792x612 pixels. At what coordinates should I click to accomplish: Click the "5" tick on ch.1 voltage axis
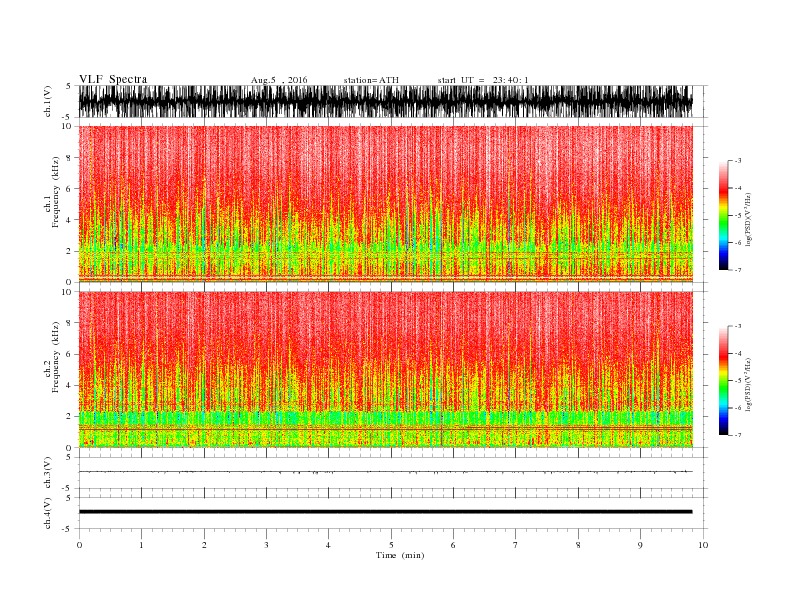[69, 86]
